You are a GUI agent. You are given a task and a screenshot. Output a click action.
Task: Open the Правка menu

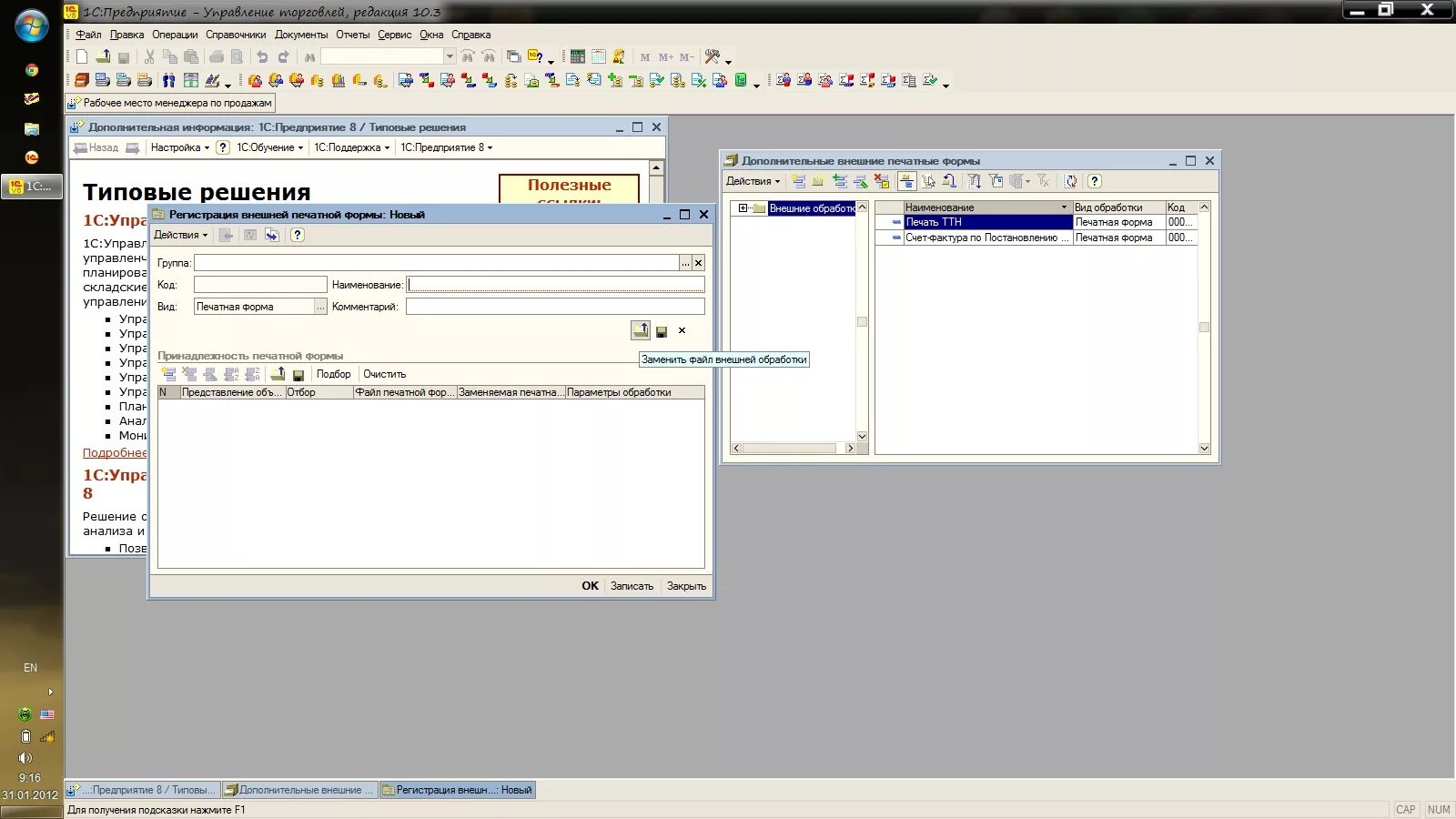126,35
